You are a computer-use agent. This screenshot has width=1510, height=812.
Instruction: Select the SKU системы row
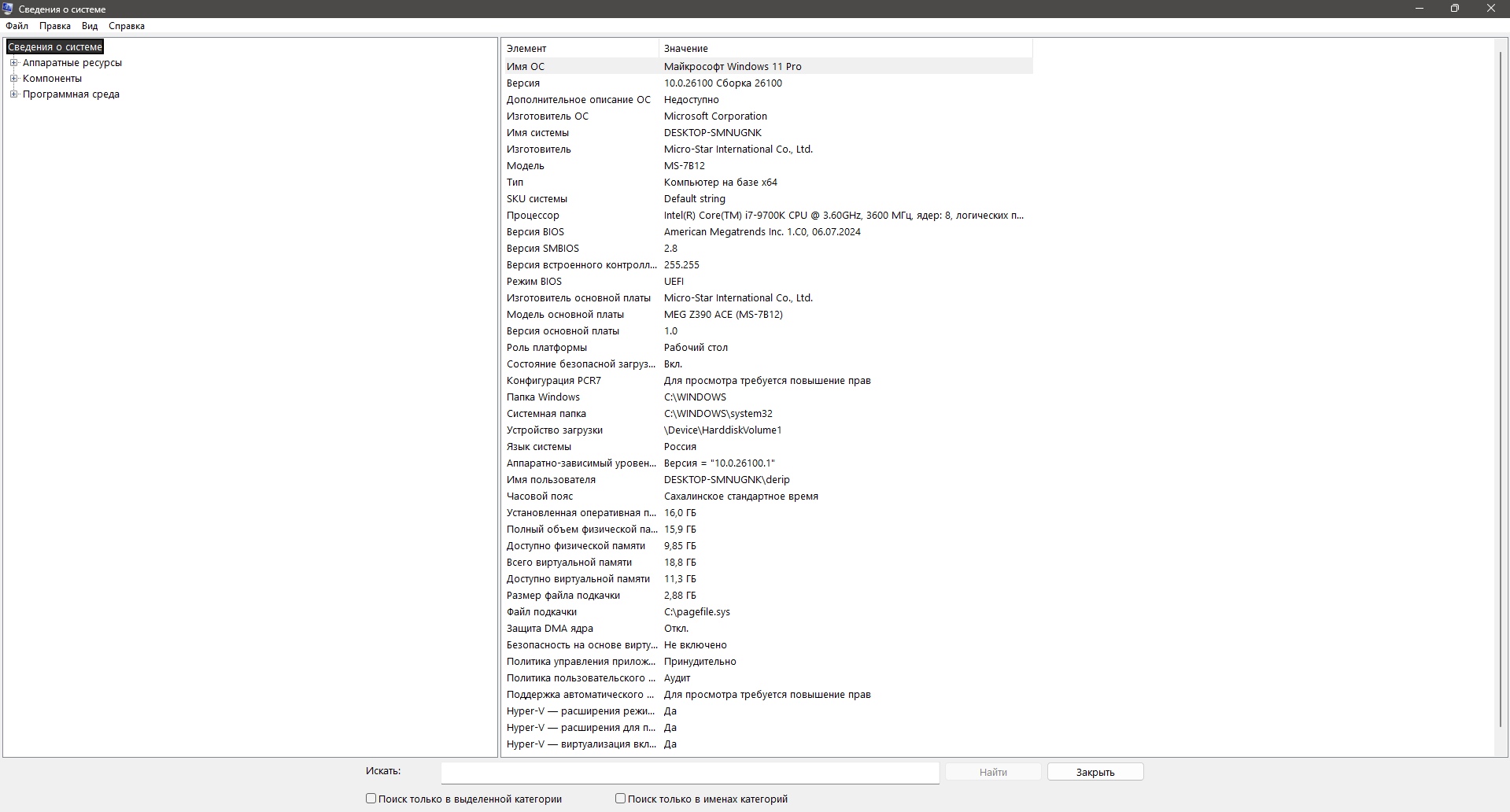coord(767,199)
